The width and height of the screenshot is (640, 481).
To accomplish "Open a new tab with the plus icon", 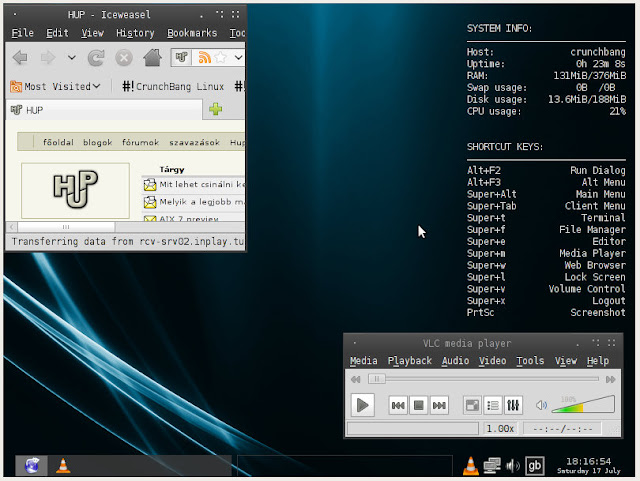I will tap(216, 109).
